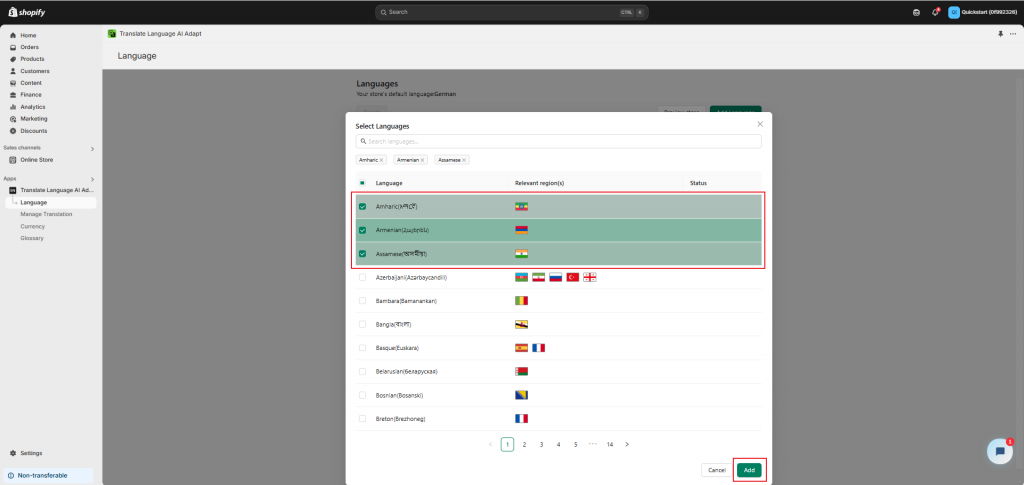The image size is (1024, 485).
Task: Open the notifications bell icon
Action: pyautogui.click(x=935, y=12)
